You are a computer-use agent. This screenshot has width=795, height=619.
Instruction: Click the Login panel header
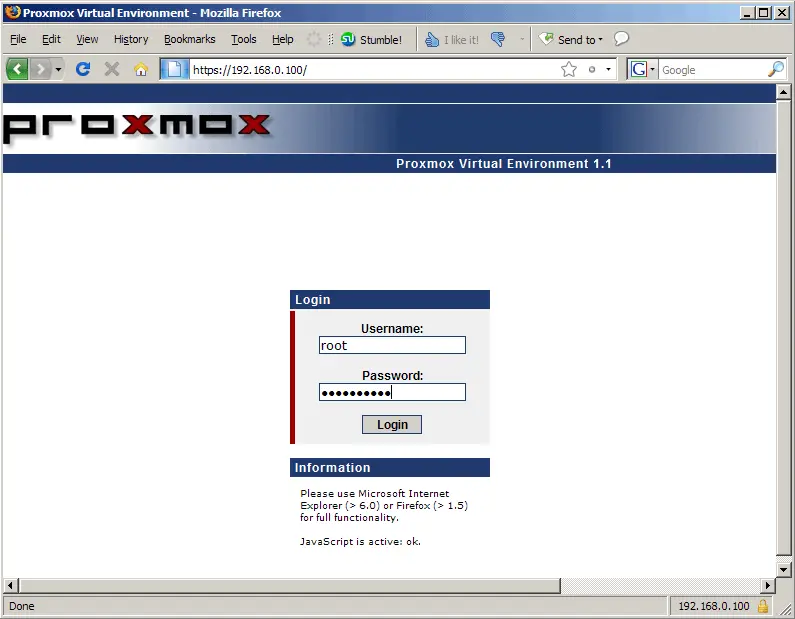[390, 300]
